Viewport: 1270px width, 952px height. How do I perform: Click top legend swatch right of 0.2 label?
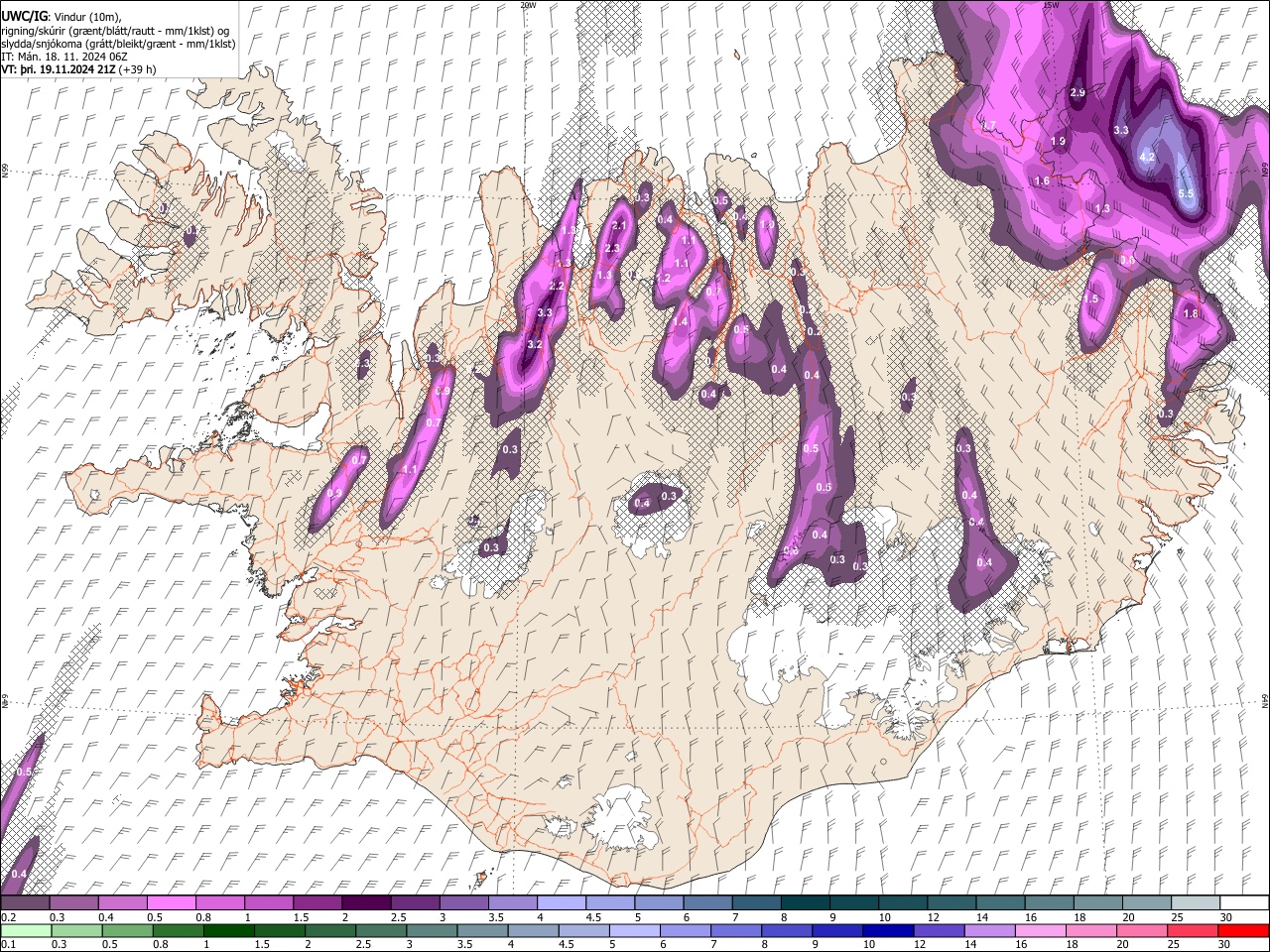(25, 902)
